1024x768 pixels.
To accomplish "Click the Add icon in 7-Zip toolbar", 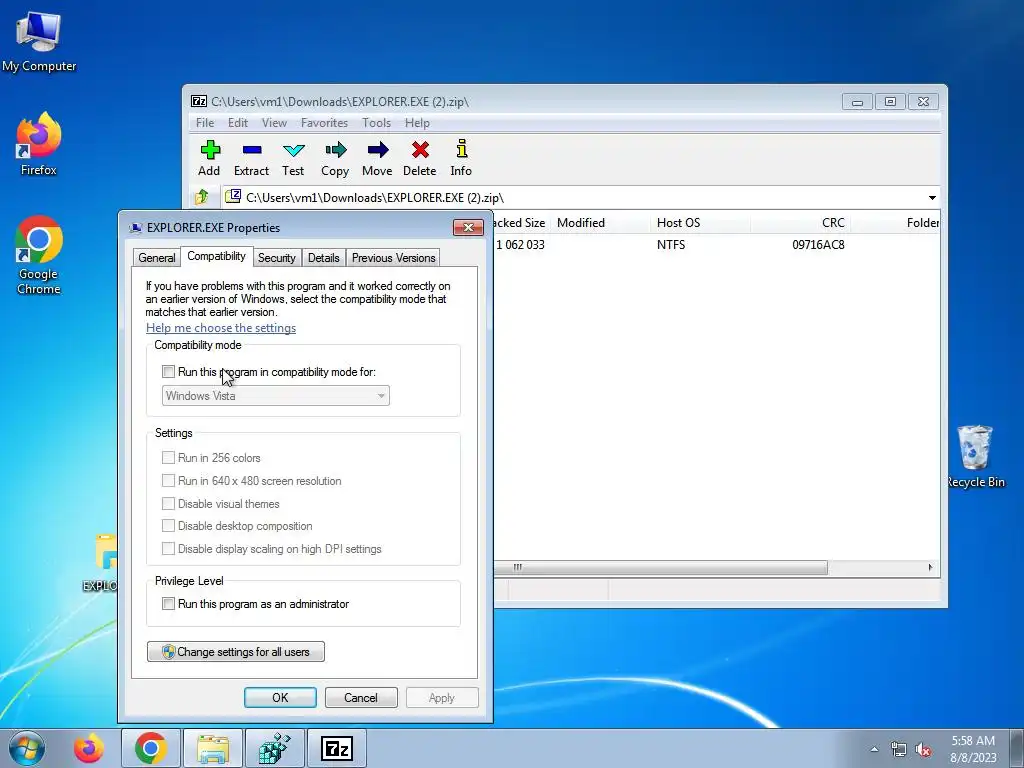I will (x=209, y=158).
